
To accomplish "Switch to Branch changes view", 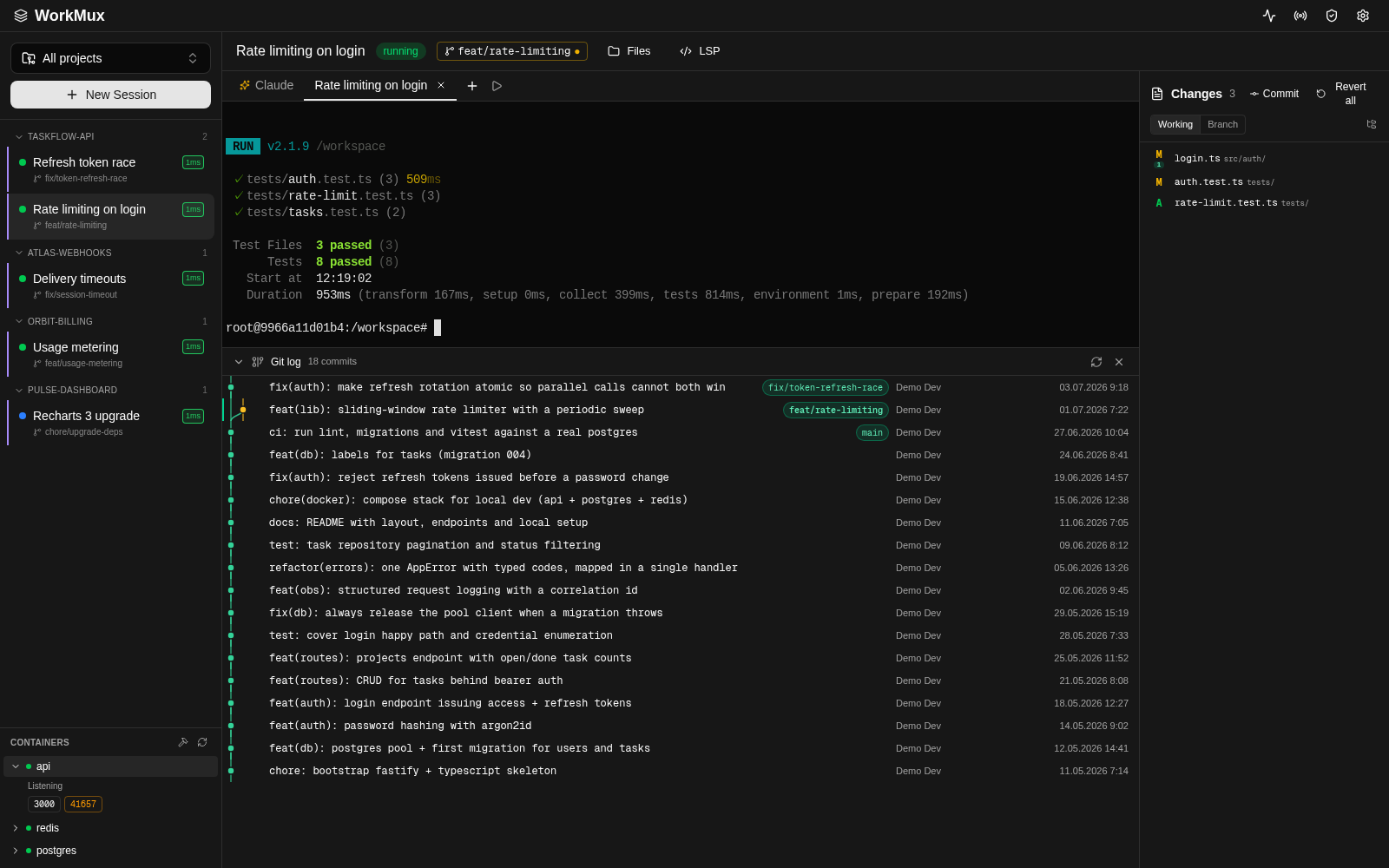I will click(1222, 125).
